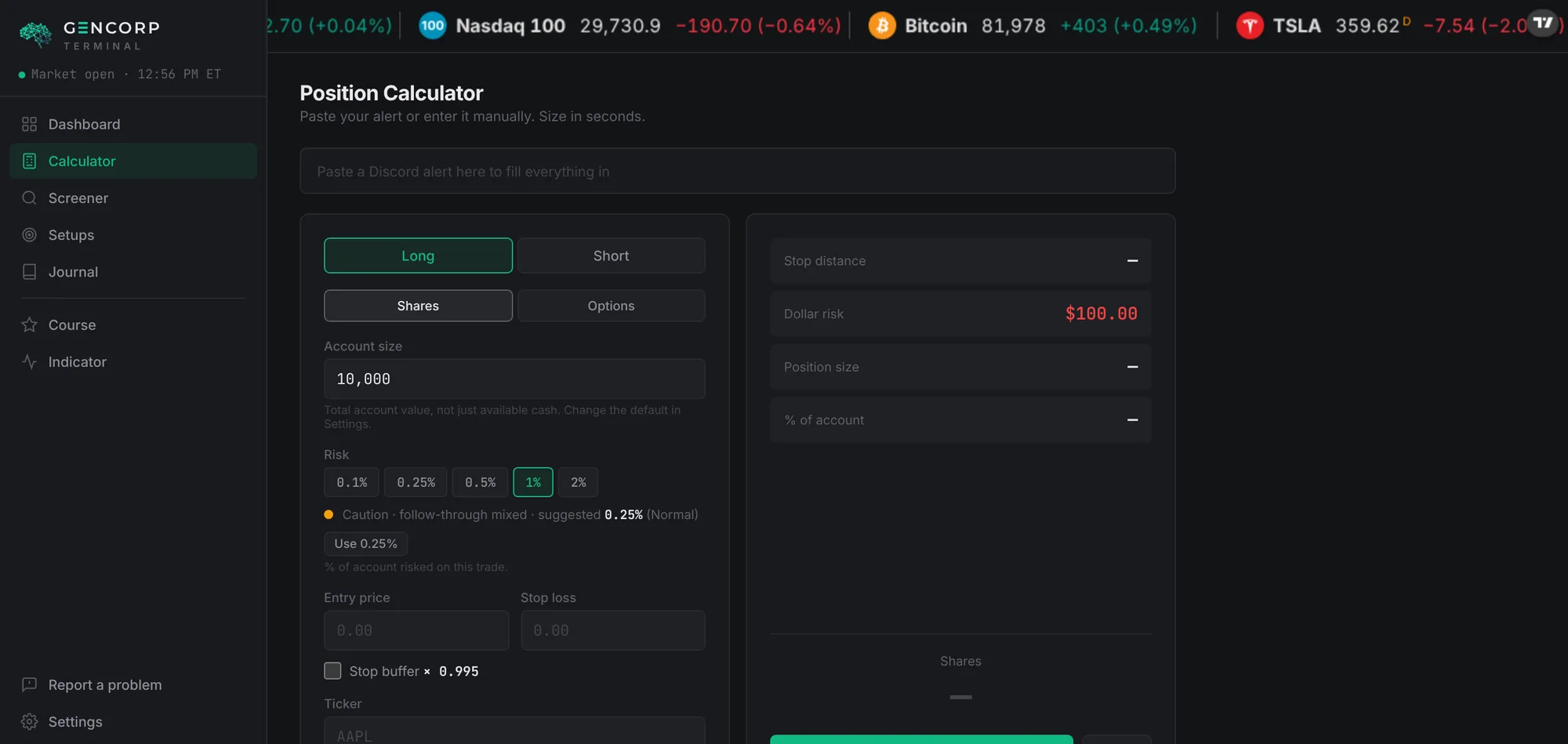
Task: Open the Report a problem link
Action: (x=133, y=684)
